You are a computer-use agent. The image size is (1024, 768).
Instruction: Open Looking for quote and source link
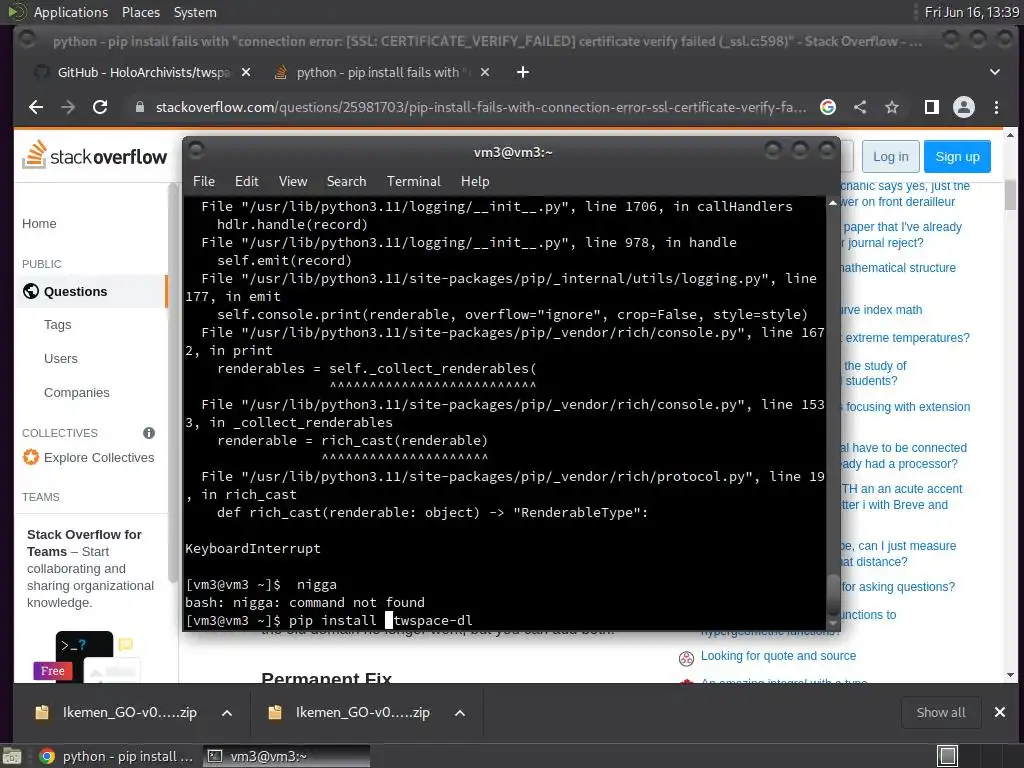pyautogui.click(x=778, y=656)
